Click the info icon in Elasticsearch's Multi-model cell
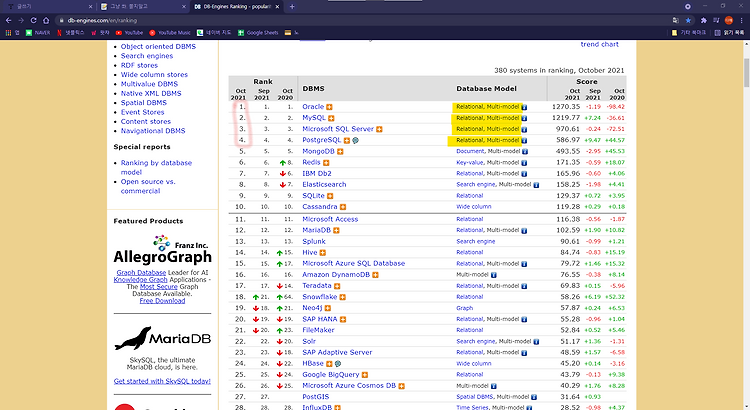The image size is (750, 410). pos(536,185)
